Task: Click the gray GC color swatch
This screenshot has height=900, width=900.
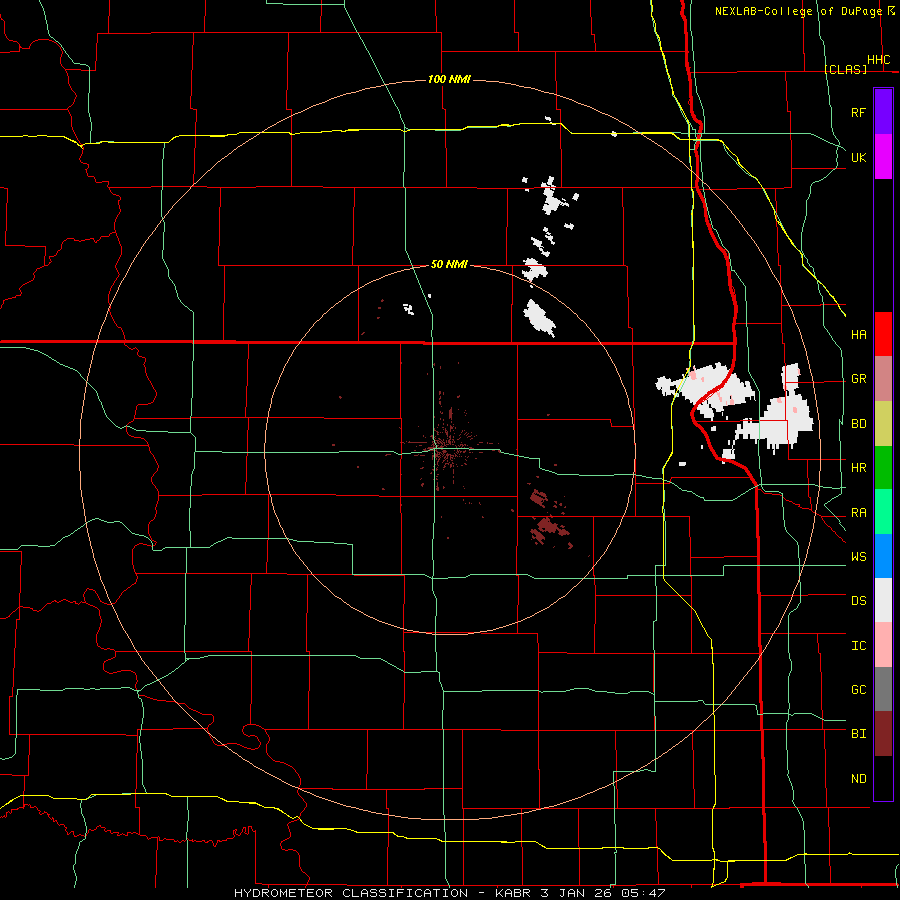Action: 883,689
